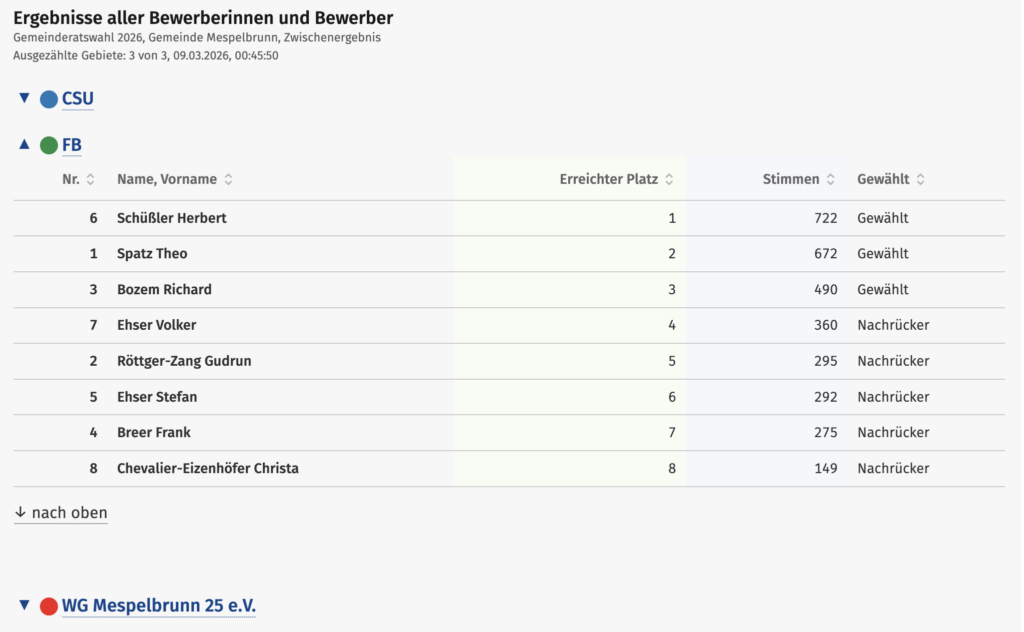Expand the CSU party section arrow
The image size is (1024, 632).
pos(25,98)
